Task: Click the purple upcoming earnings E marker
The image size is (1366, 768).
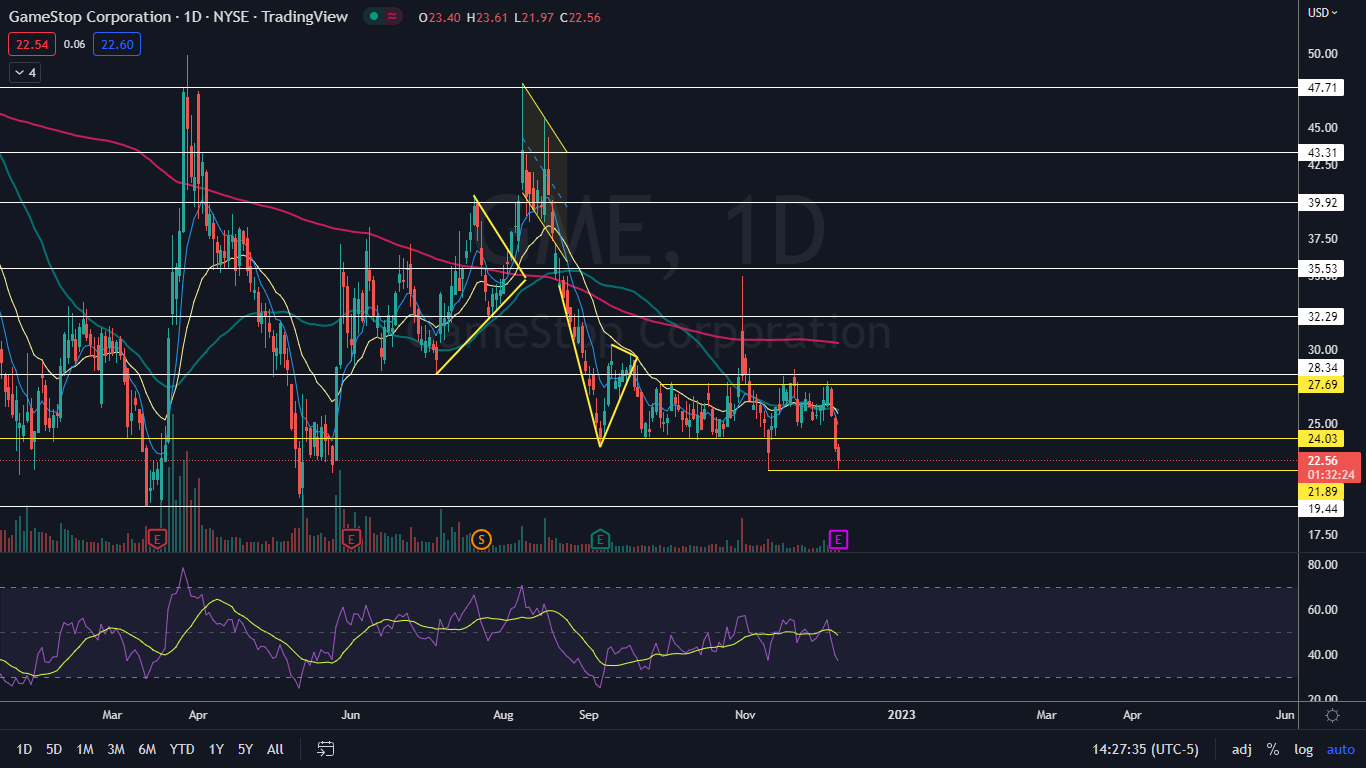Action: [839, 540]
